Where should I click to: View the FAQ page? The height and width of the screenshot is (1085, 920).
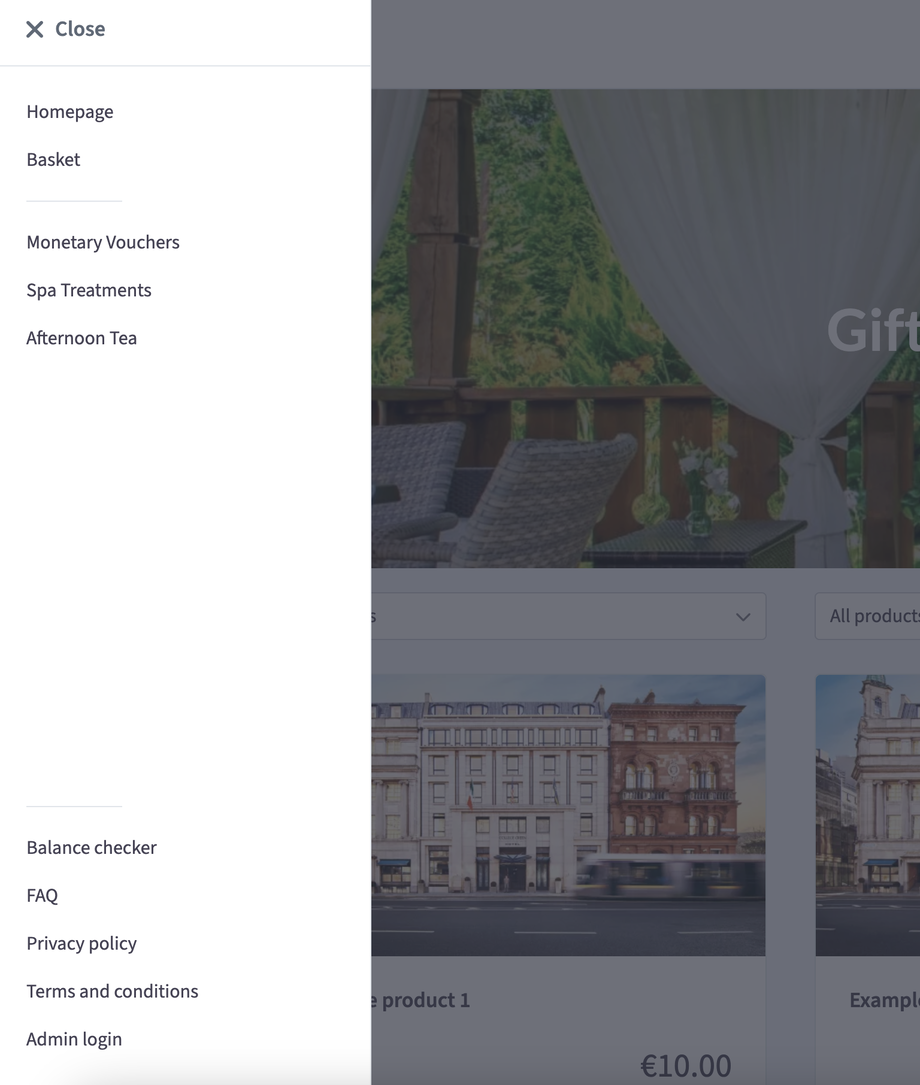click(42, 895)
